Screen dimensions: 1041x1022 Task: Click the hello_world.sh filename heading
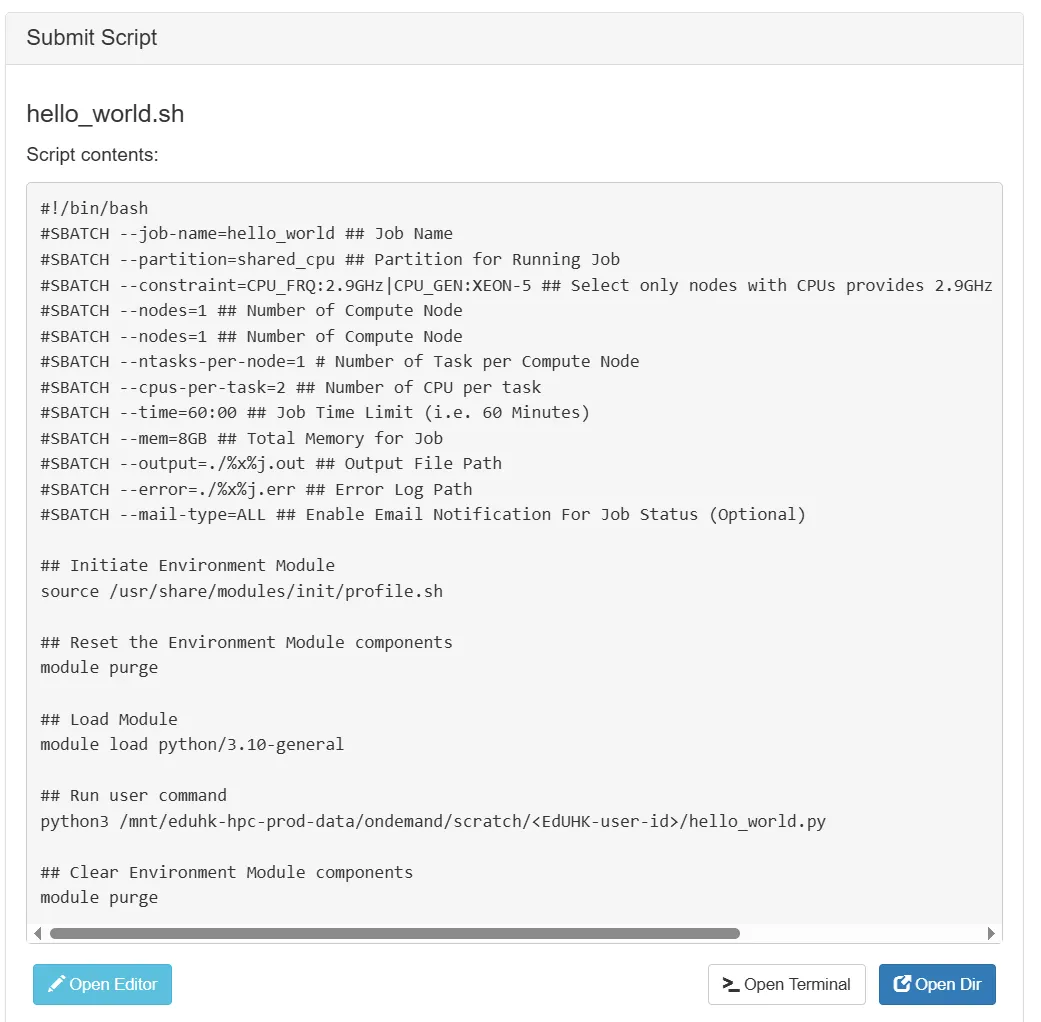pos(104,113)
